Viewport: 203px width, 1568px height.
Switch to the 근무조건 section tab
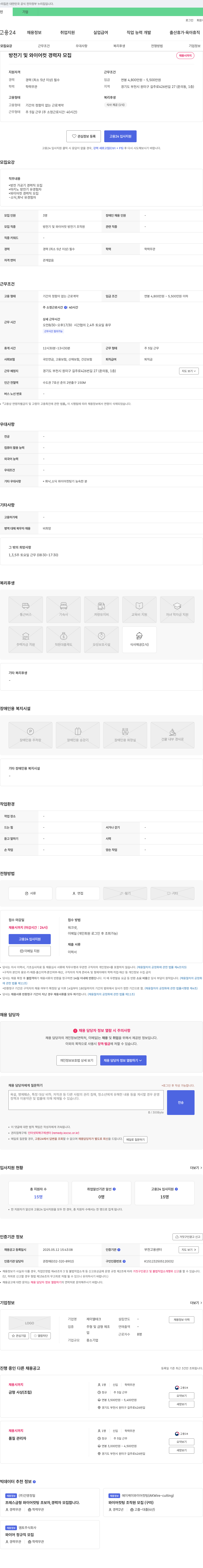coord(44,46)
